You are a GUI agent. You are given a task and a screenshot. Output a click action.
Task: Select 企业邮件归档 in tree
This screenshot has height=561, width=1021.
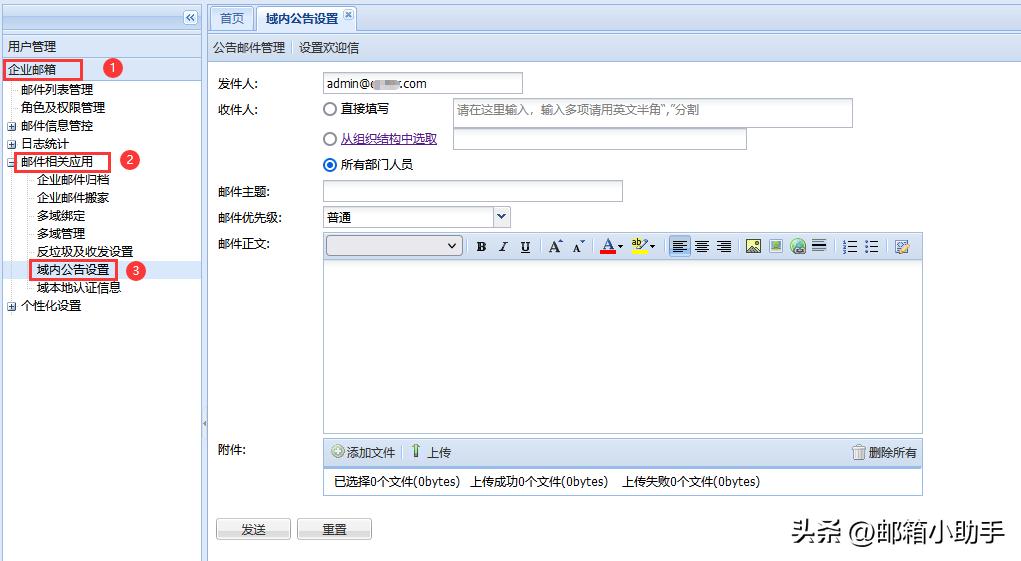click(x=73, y=180)
